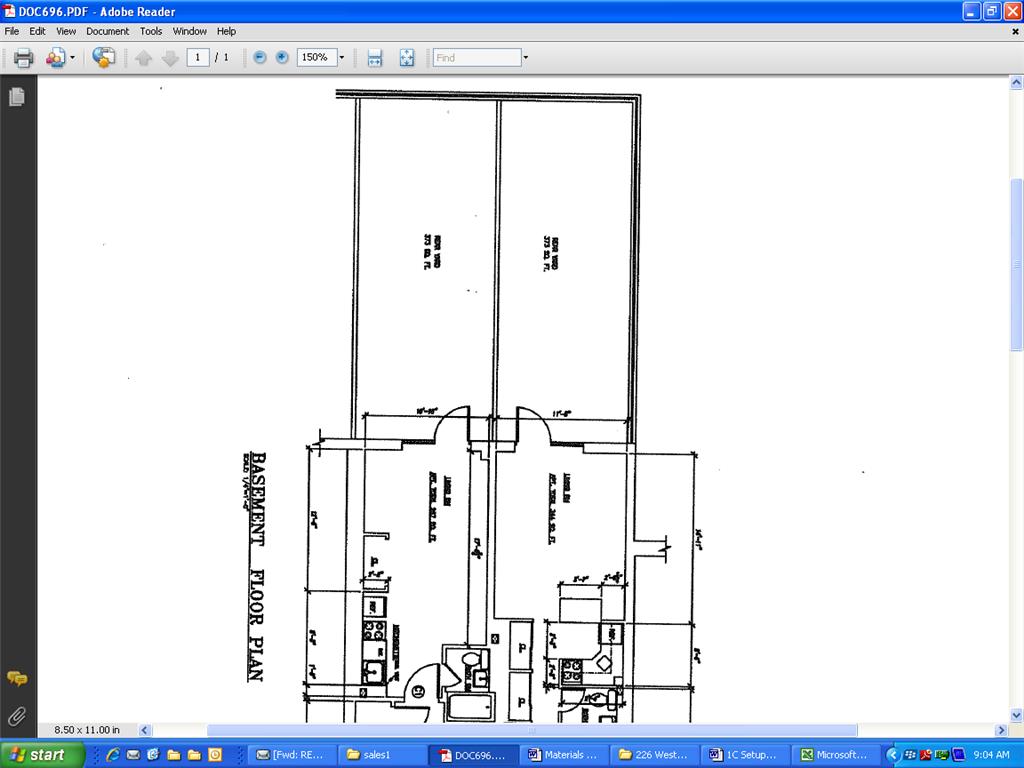Viewport: 1024px width, 768px height.
Task: Click the Print icon in toolbar
Action: (23, 58)
